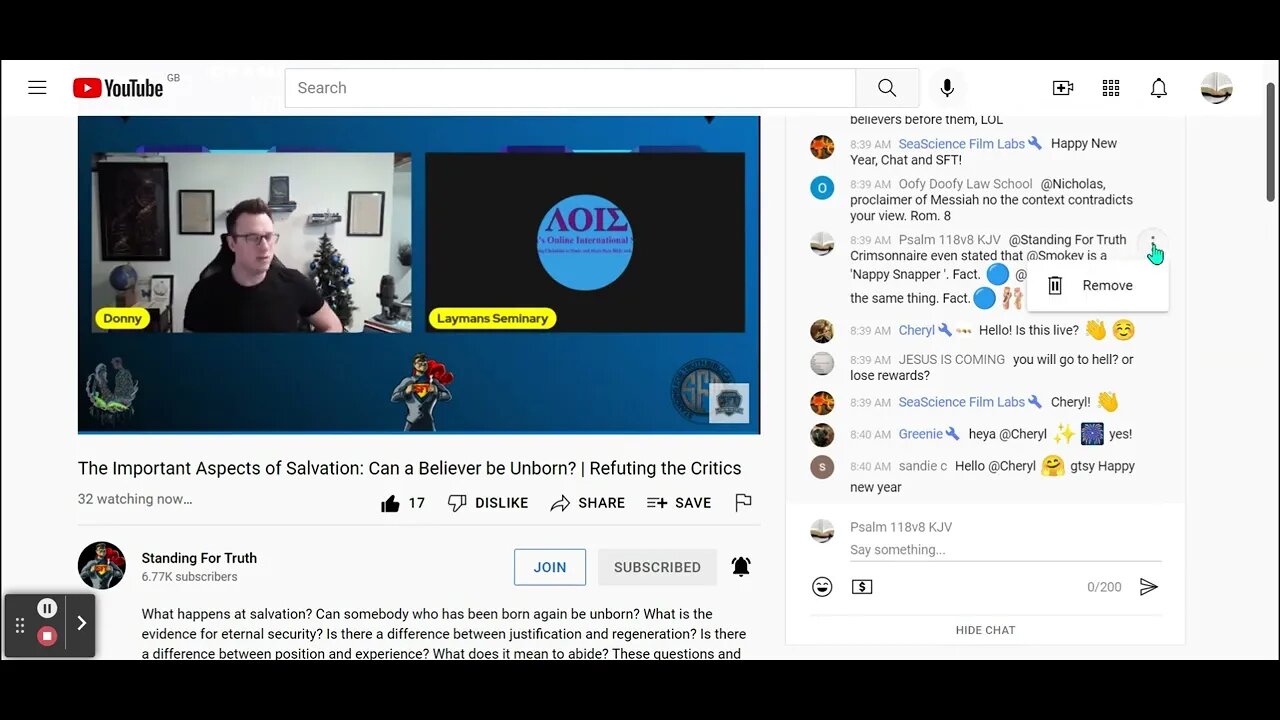
Task: Open the notifications bell in the header
Action: 1159,88
